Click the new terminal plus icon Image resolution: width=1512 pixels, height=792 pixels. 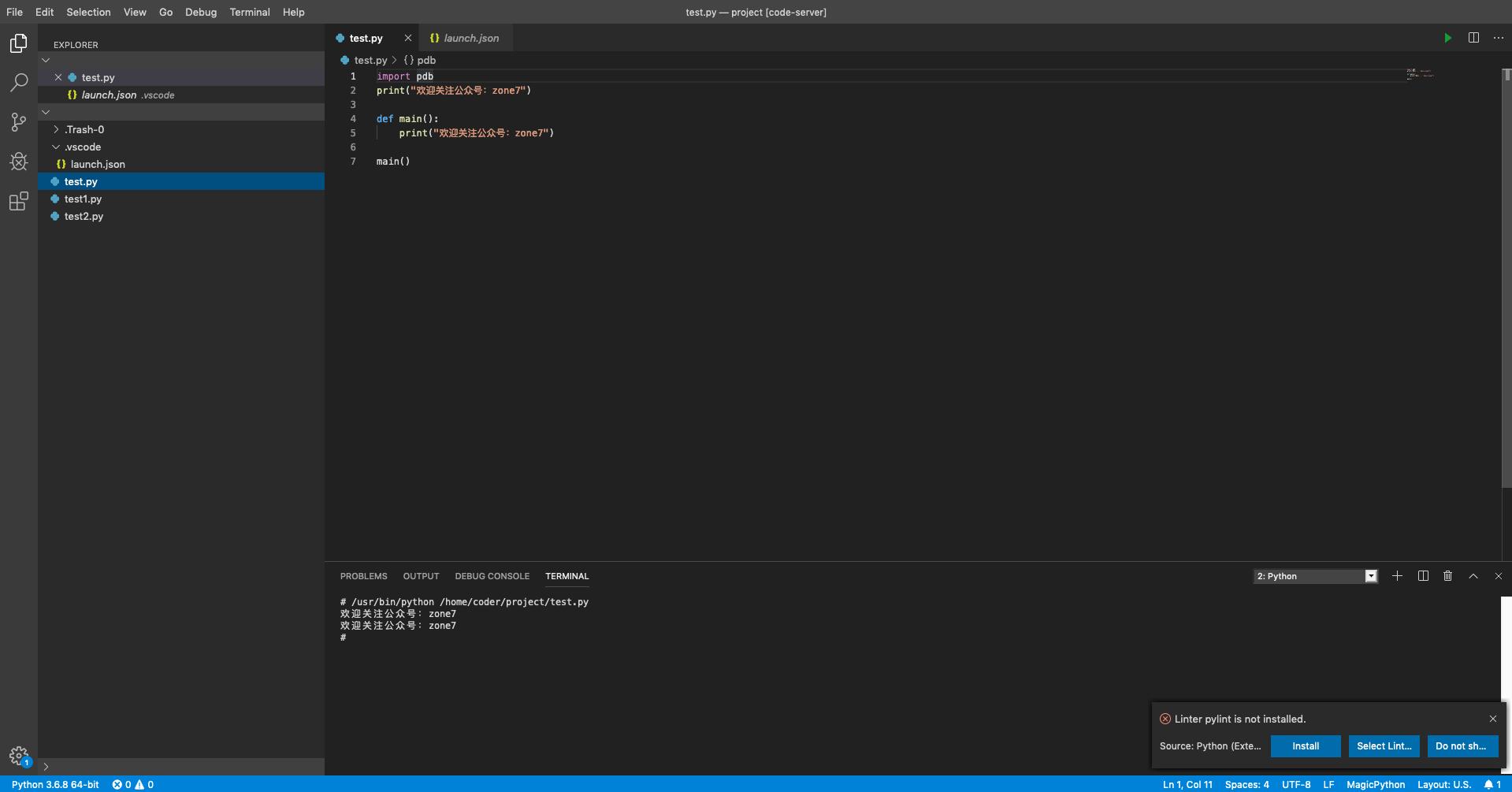point(1396,576)
